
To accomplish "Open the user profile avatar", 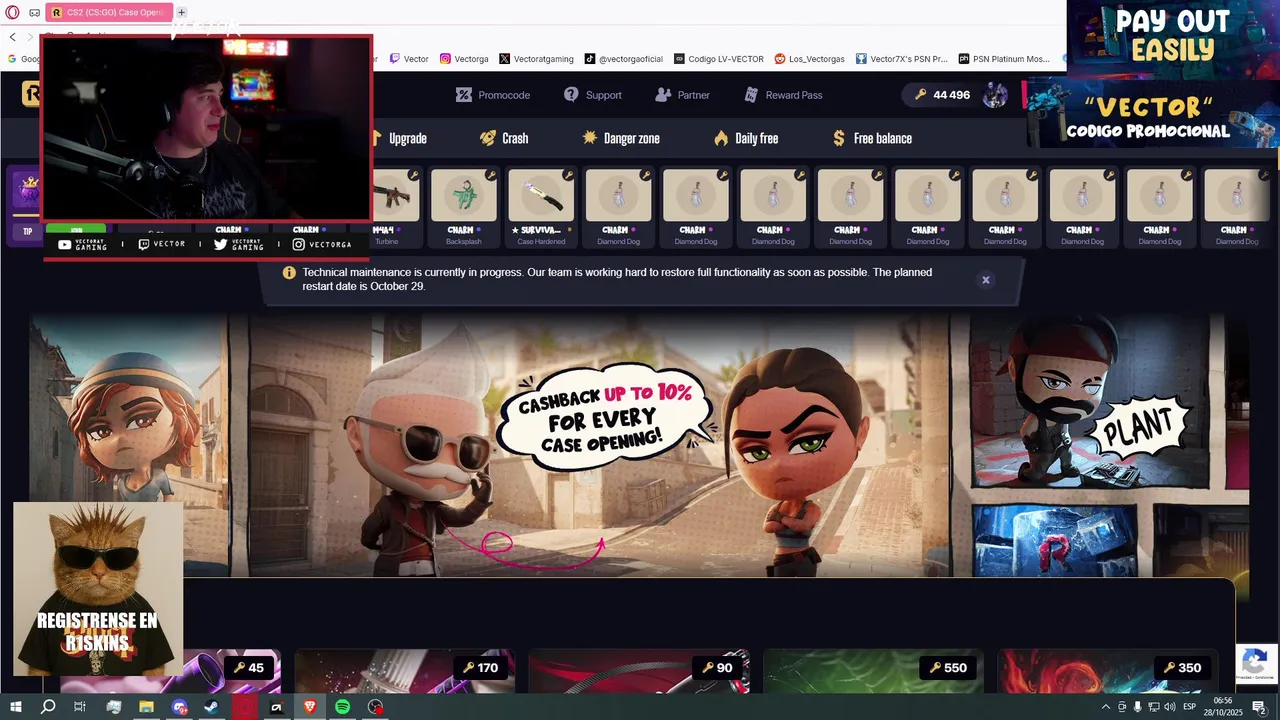I will click(995, 95).
